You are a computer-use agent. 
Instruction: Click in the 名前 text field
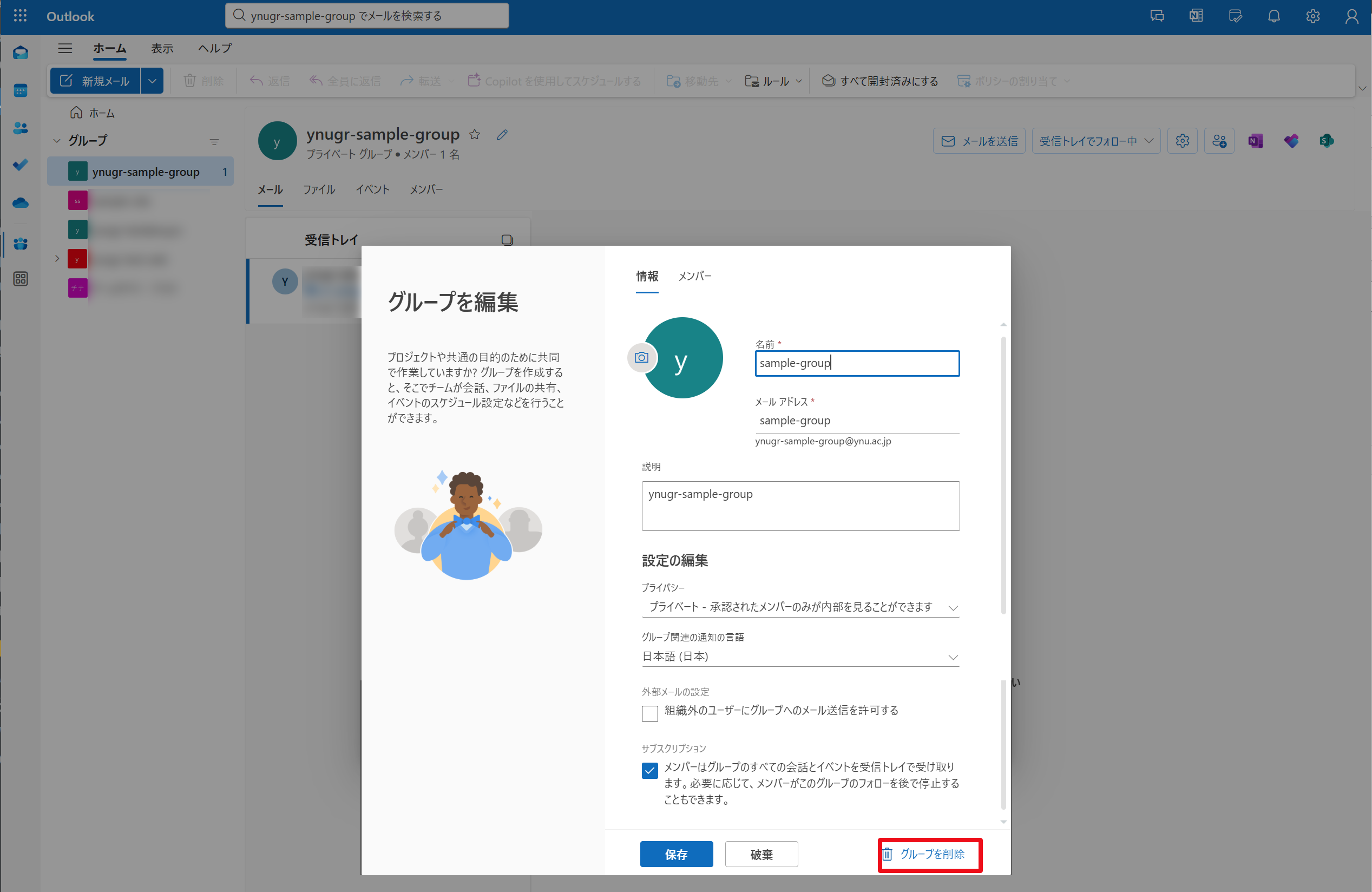coord(857,363)
